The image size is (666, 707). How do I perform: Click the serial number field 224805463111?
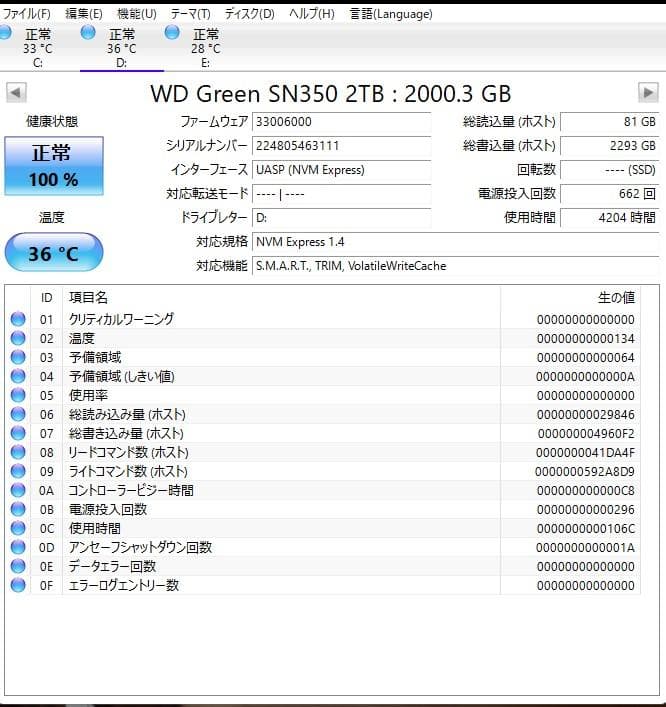pos(341,146)
